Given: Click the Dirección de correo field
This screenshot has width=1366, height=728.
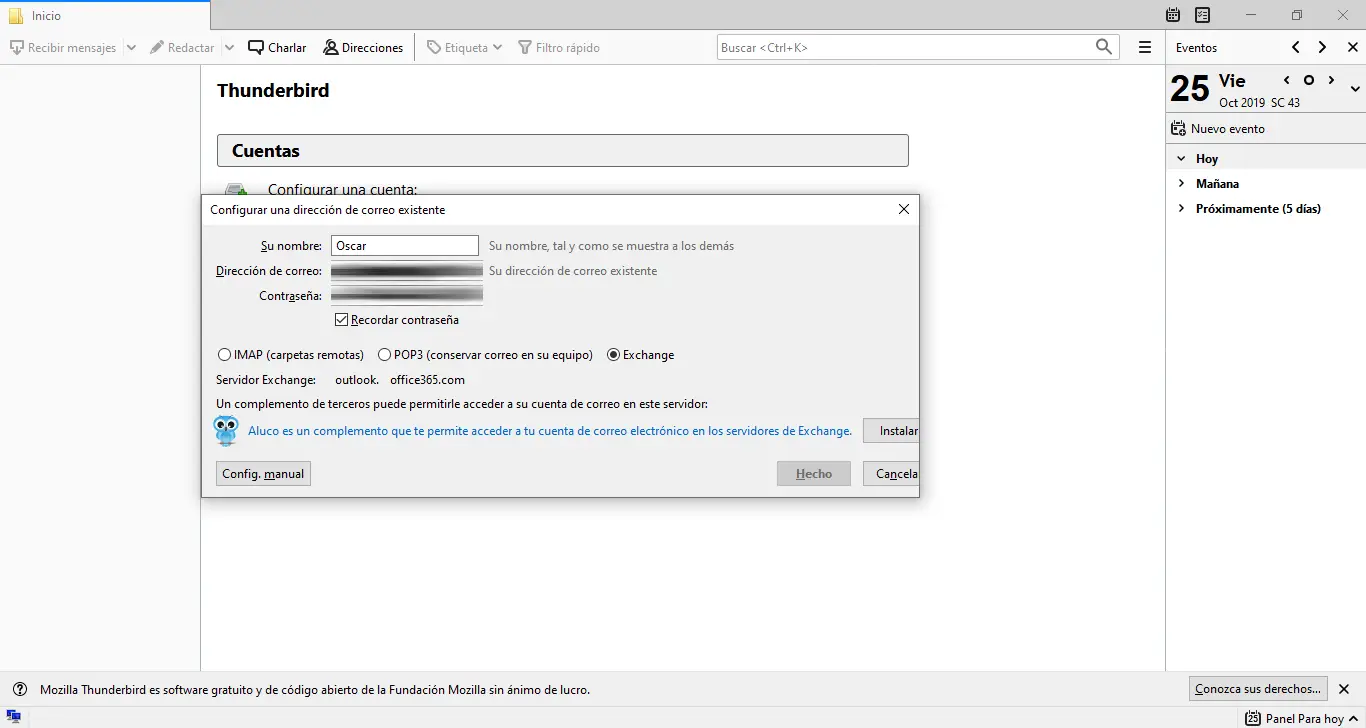Looking at the screenshot, I should point(405,271).
